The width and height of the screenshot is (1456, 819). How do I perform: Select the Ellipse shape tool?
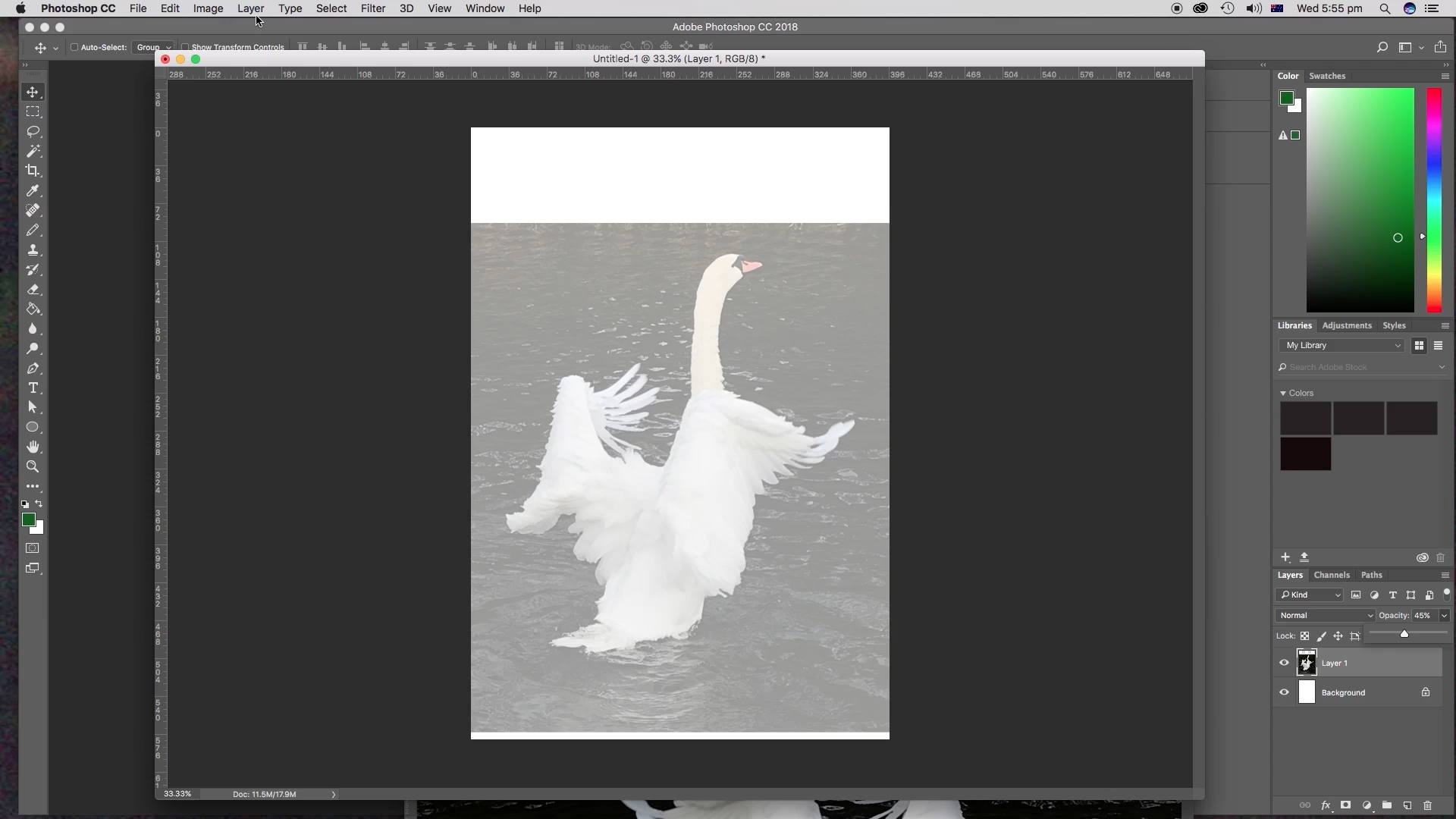[x=33, y=427]
